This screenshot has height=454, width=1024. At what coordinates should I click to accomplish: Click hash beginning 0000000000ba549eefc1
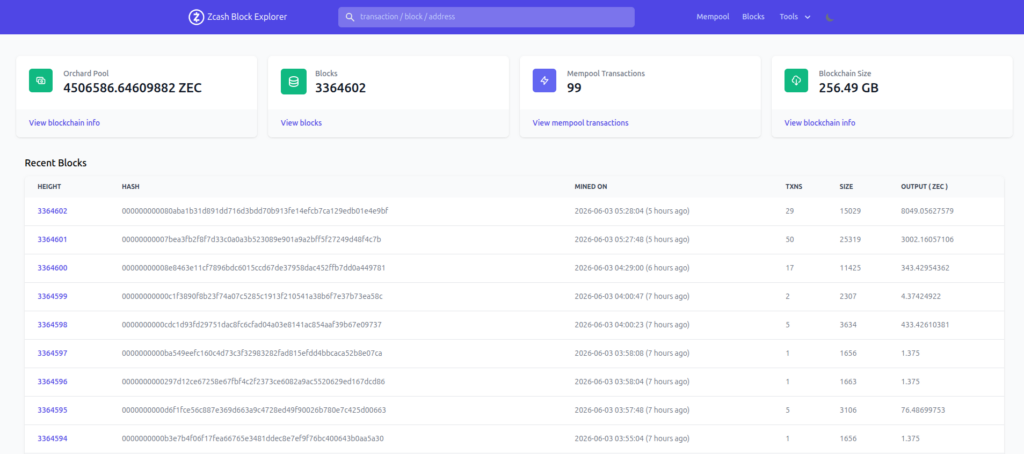pos(251,353)
